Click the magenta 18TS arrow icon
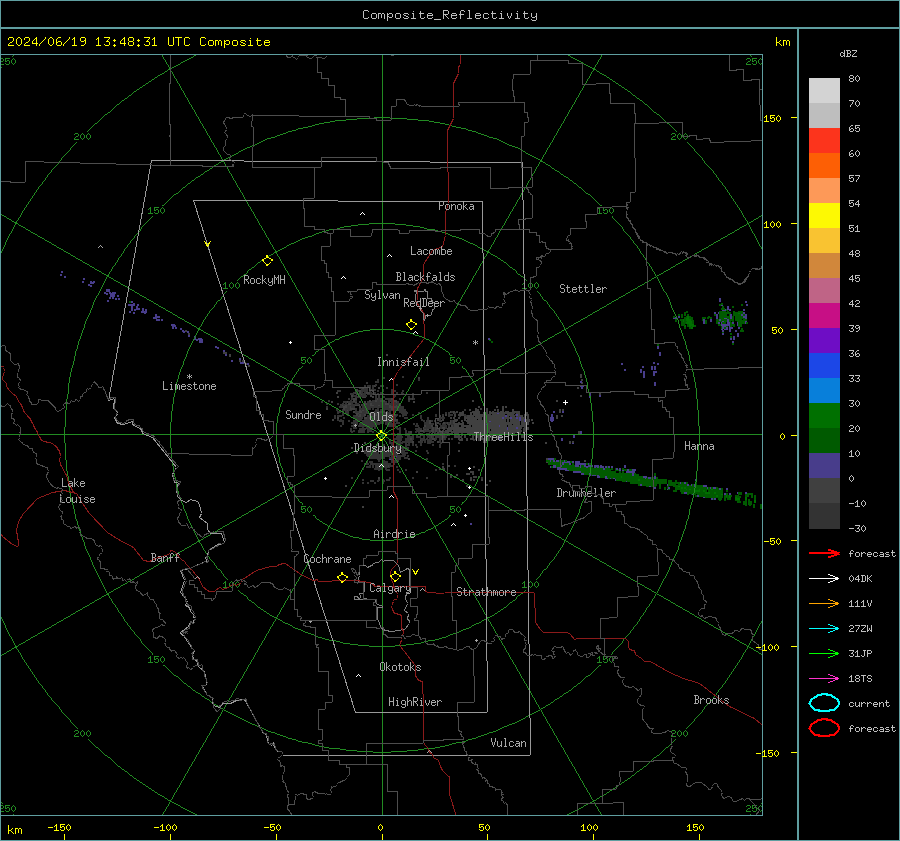 824,679
